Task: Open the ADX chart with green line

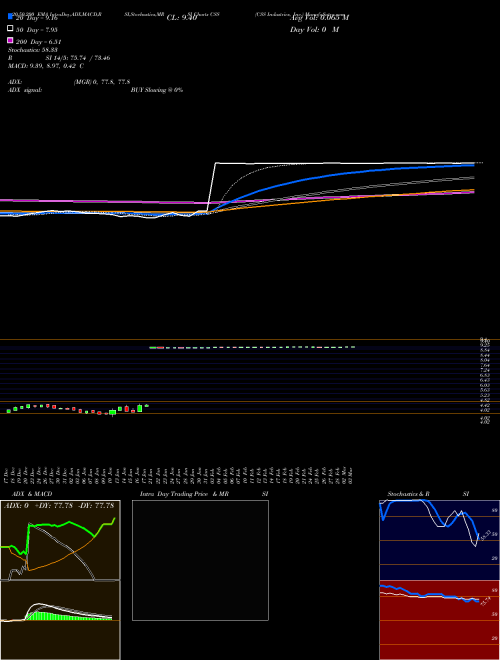Action: point(60,540)
